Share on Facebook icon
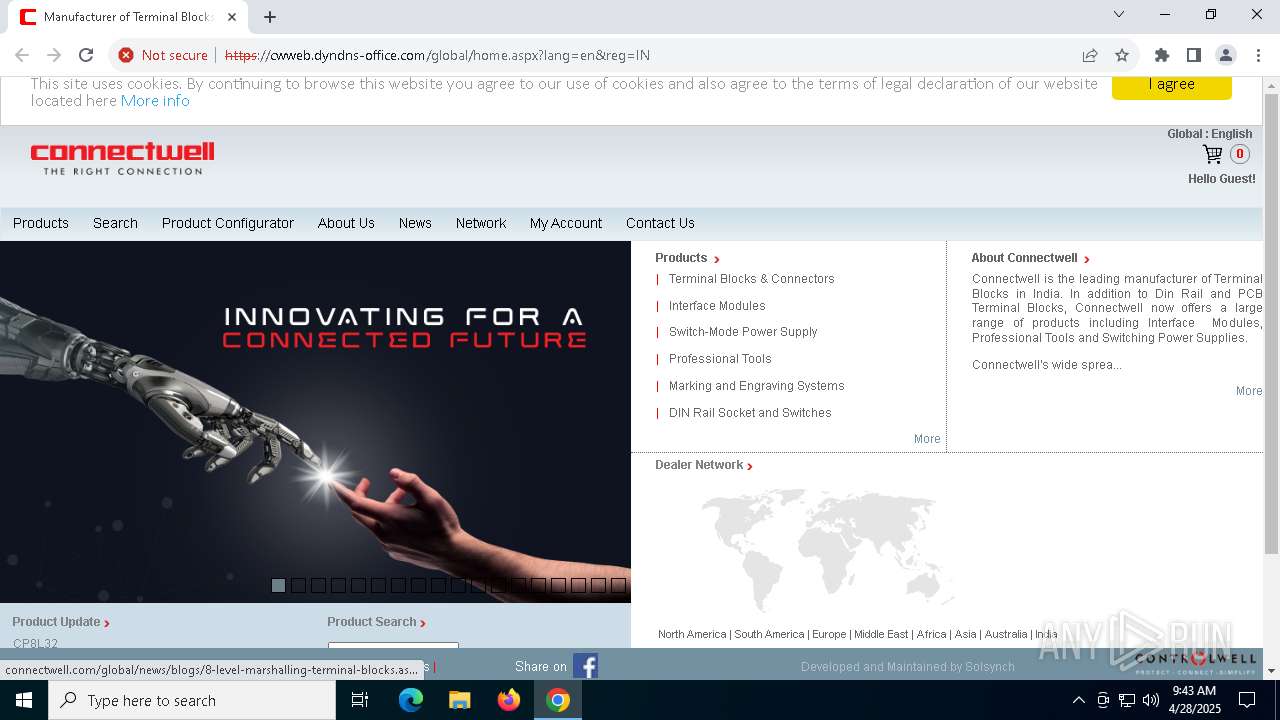Screen dimensions: 1280x720 pos(586,666)
